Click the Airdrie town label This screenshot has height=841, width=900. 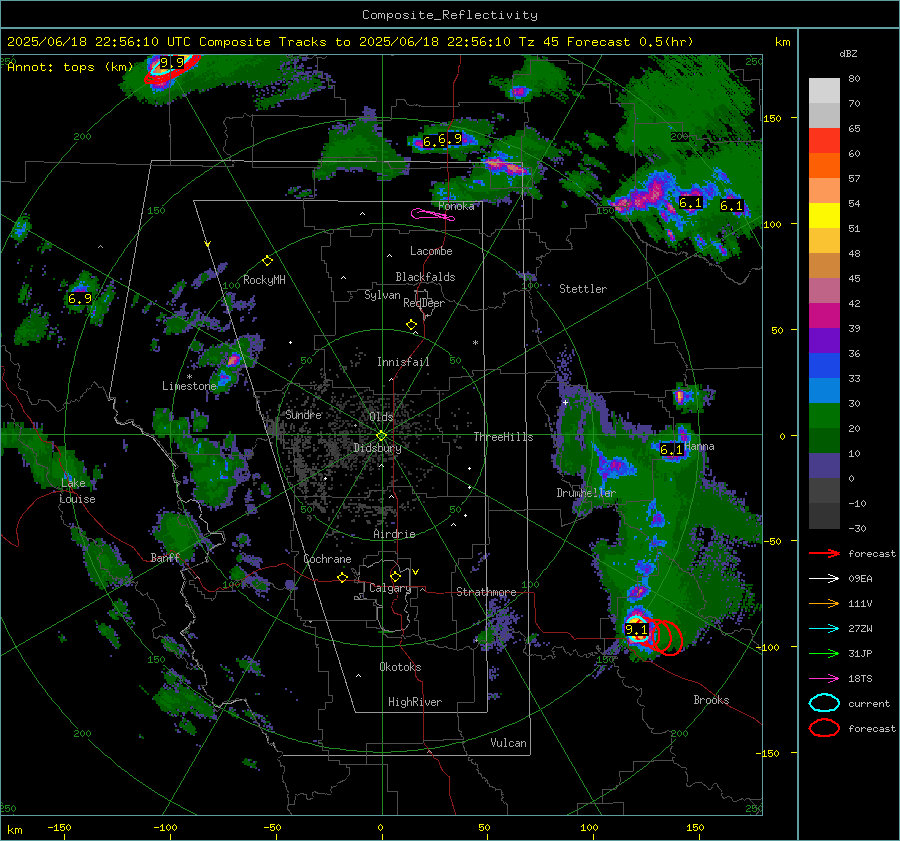click(394, 534)
